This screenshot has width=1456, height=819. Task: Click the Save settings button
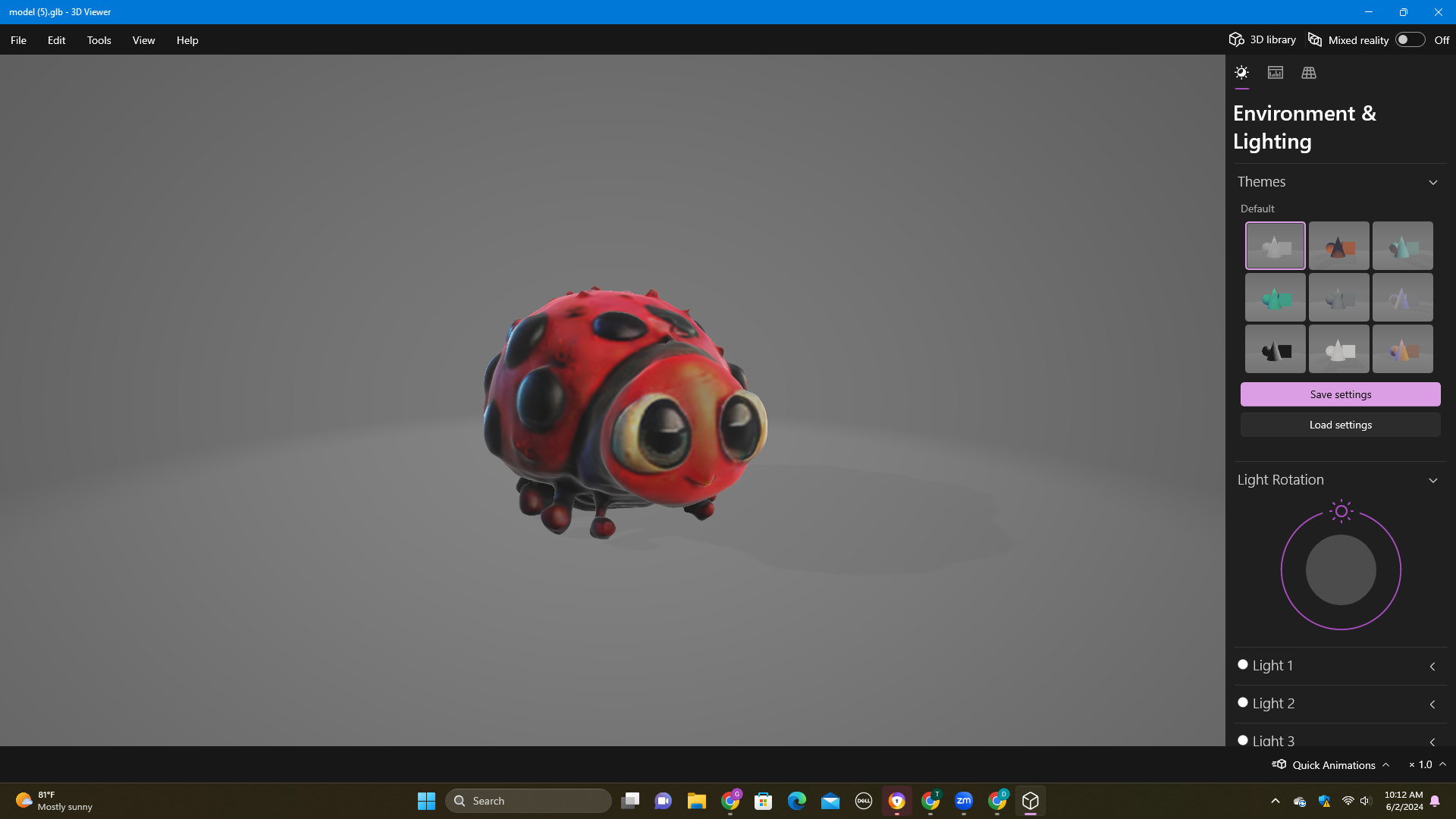[1340, 394]
